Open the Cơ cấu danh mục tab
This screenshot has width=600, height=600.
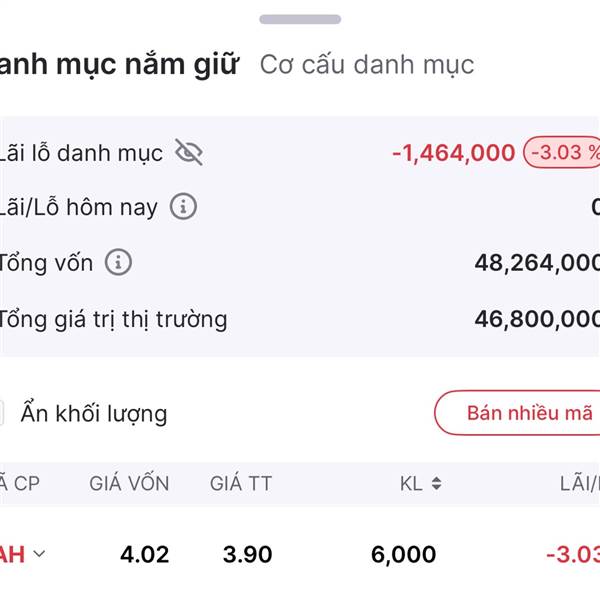click(367, 65)
